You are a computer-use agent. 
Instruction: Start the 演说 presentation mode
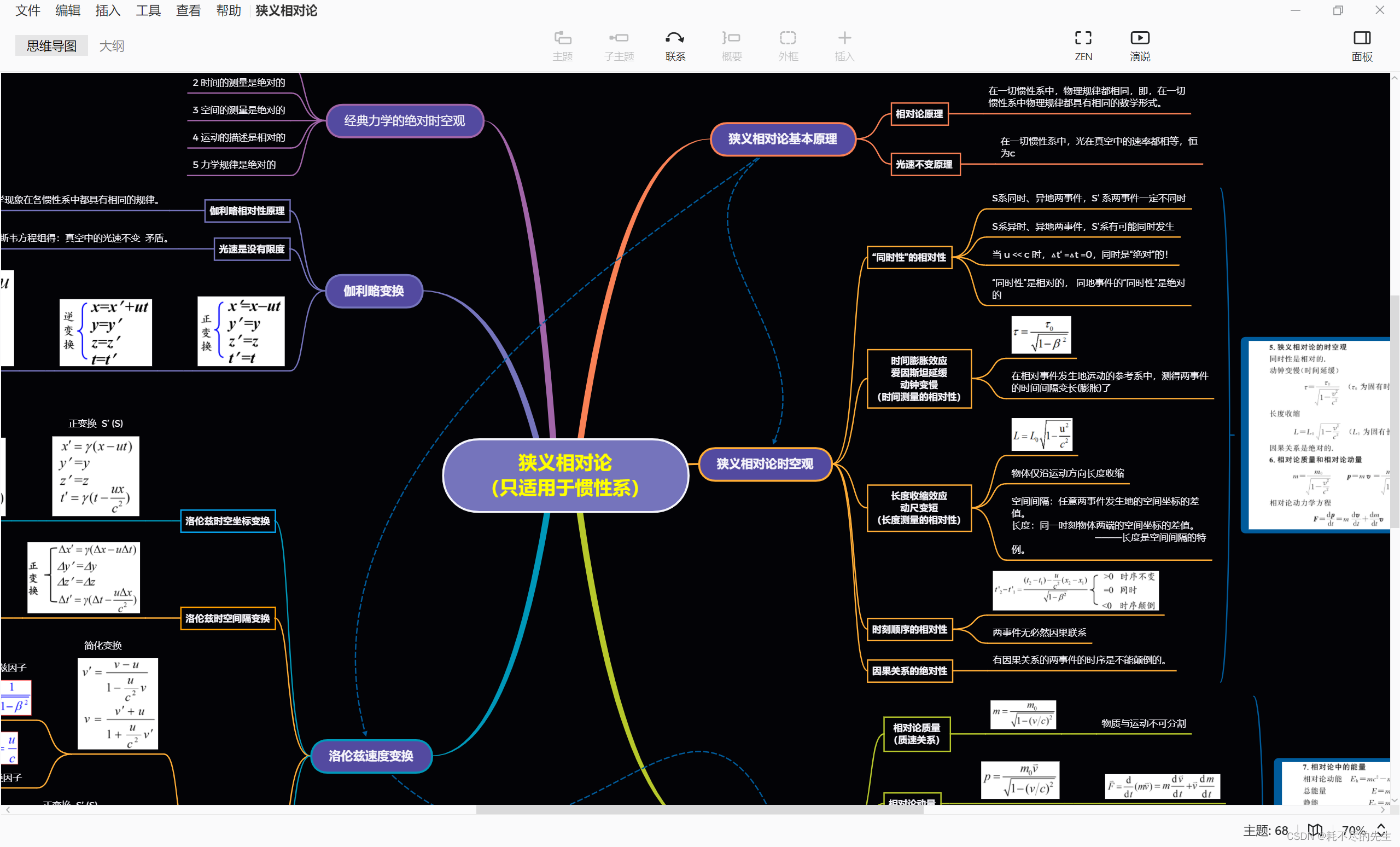click(x=1139, y=45)
